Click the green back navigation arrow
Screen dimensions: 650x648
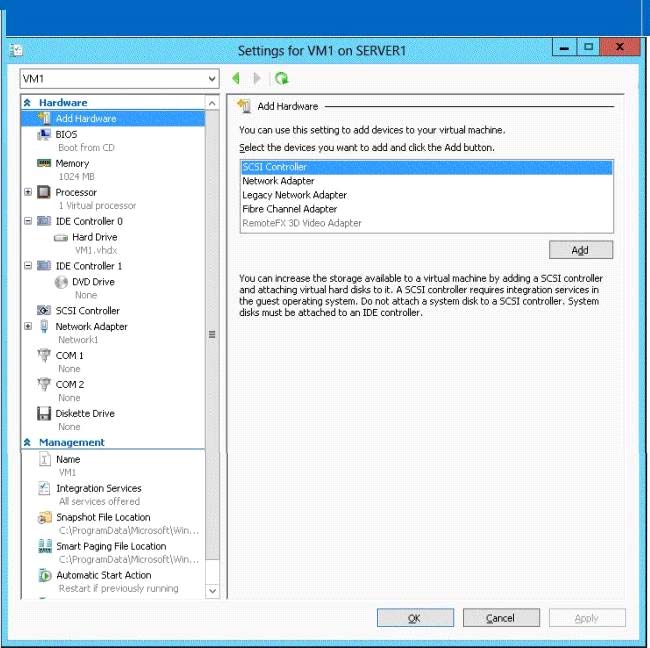tap(236, 78)
